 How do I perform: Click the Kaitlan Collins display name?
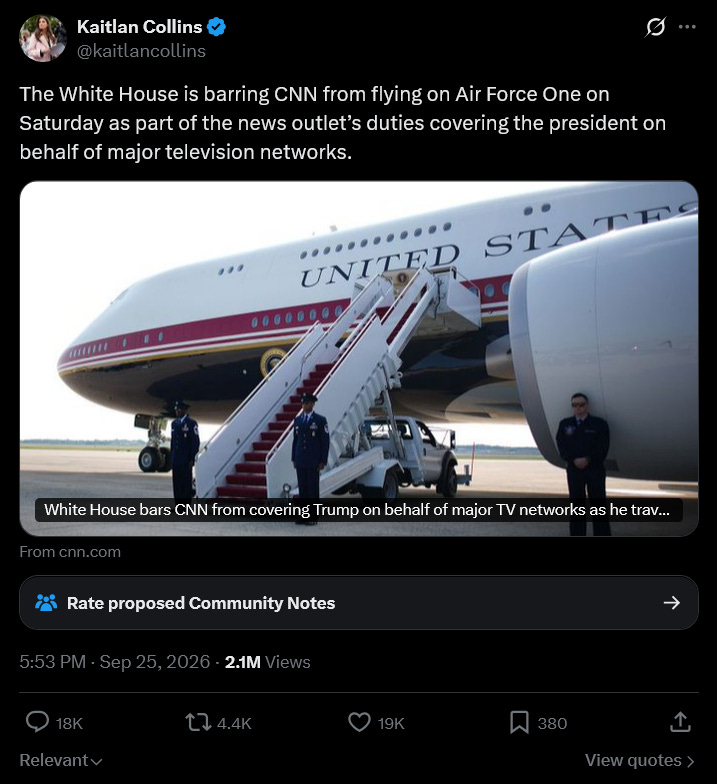tap(140, 27)
